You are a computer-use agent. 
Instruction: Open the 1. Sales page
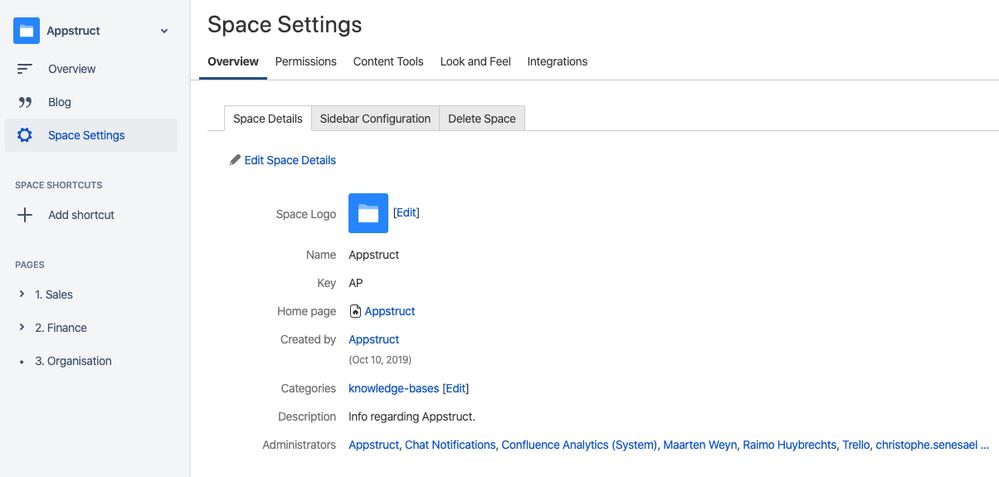point(54,294)
